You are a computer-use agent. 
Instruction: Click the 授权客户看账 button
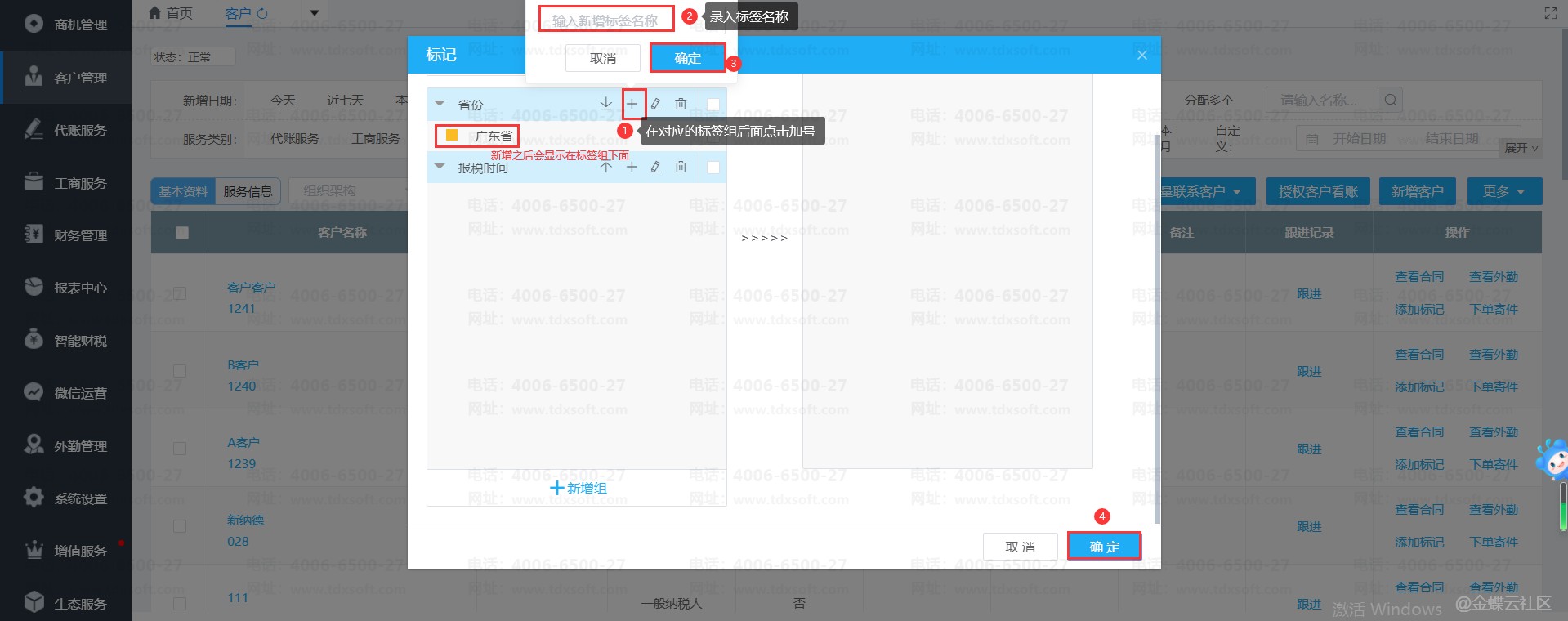point(1318,191)
